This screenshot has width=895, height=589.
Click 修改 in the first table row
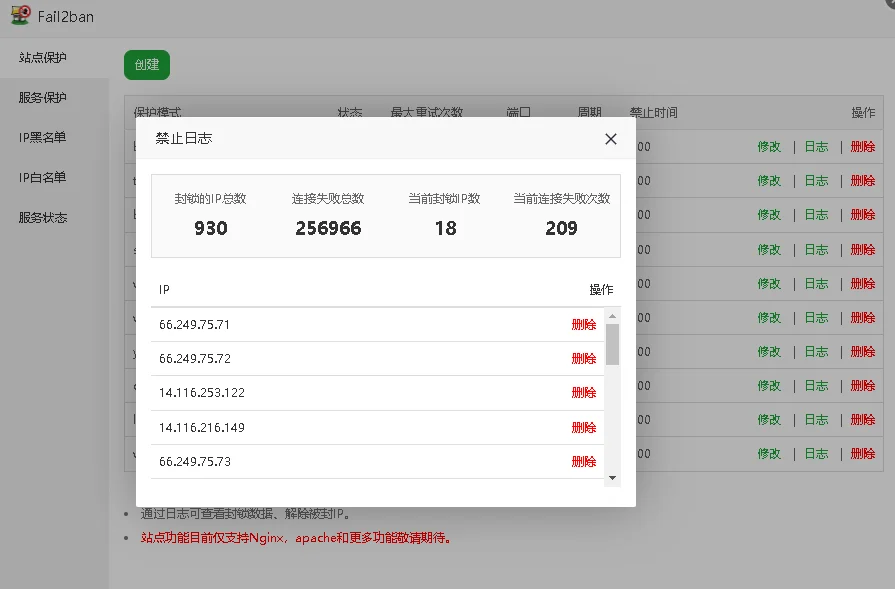click(x=768, y=147)
